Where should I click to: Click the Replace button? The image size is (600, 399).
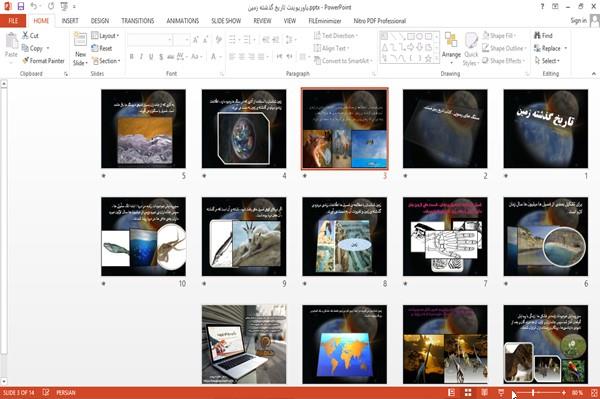[x=551, y=48]
